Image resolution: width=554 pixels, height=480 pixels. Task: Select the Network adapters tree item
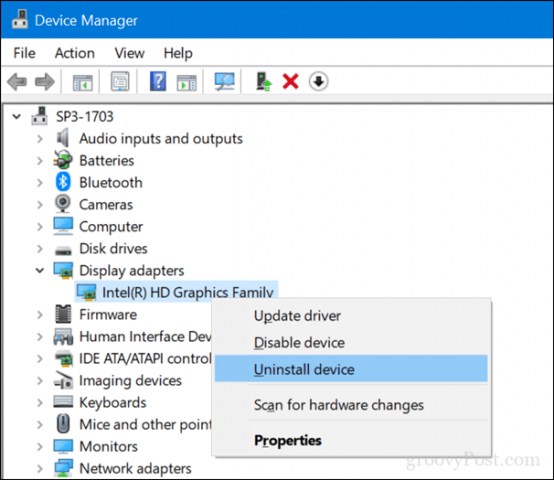(x=135, y=468)
